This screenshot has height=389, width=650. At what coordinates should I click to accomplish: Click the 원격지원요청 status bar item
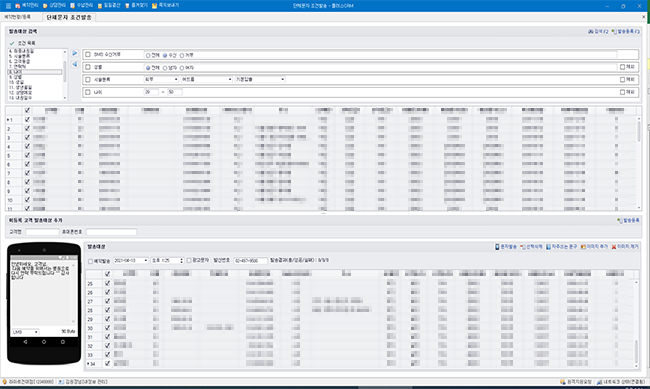(576, 382)
